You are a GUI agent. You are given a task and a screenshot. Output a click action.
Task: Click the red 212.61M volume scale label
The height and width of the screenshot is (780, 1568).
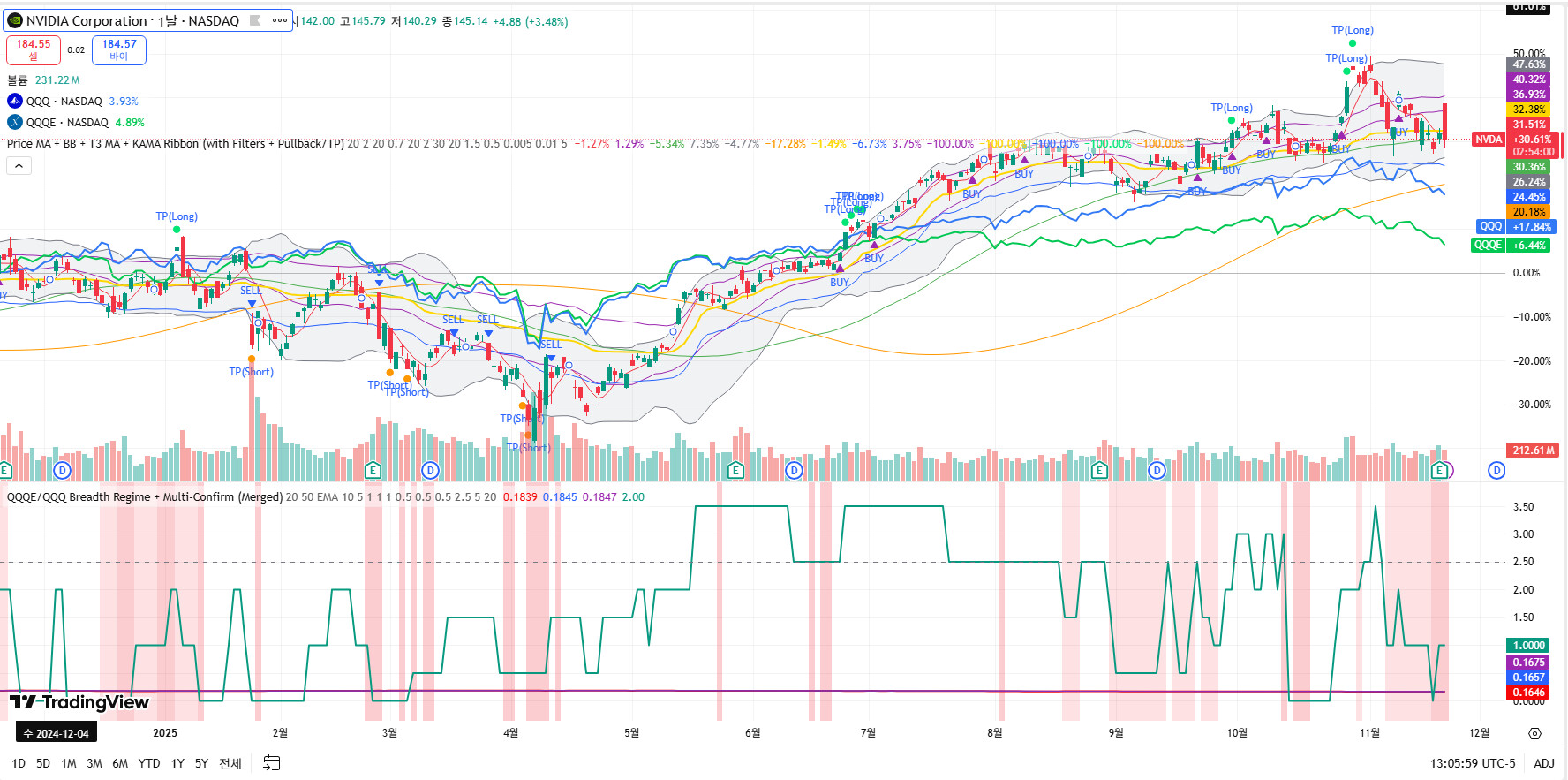[1534, 451]
